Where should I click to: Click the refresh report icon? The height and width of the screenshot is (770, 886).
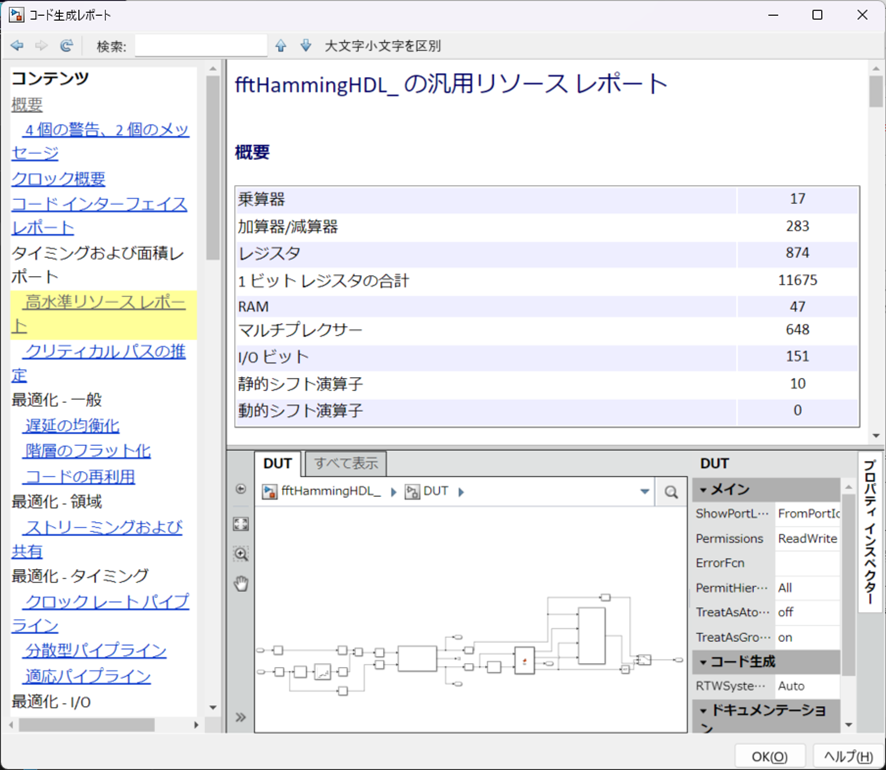(x=66, y=46)
